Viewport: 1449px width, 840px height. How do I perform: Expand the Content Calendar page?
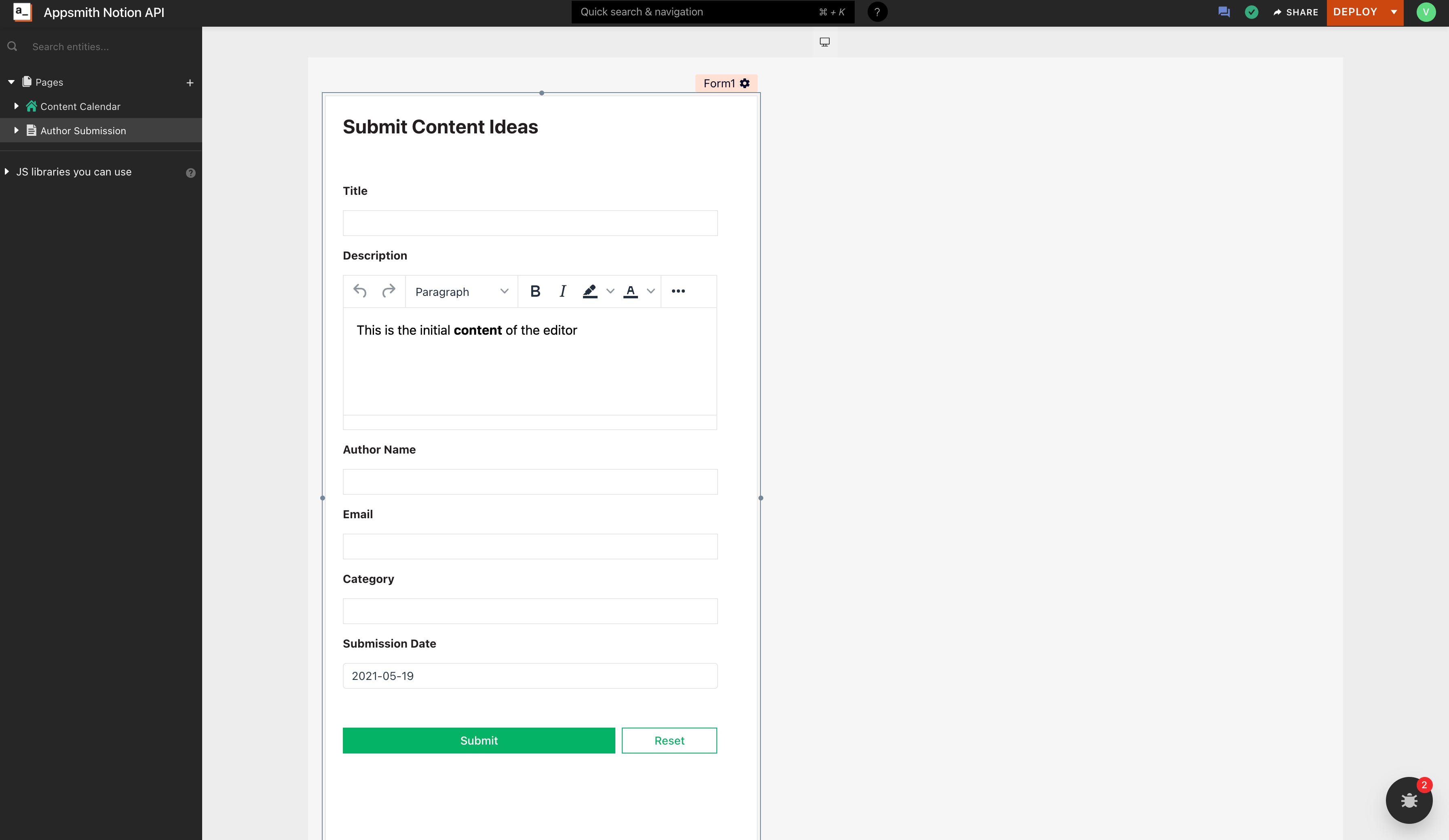(16, 106)
